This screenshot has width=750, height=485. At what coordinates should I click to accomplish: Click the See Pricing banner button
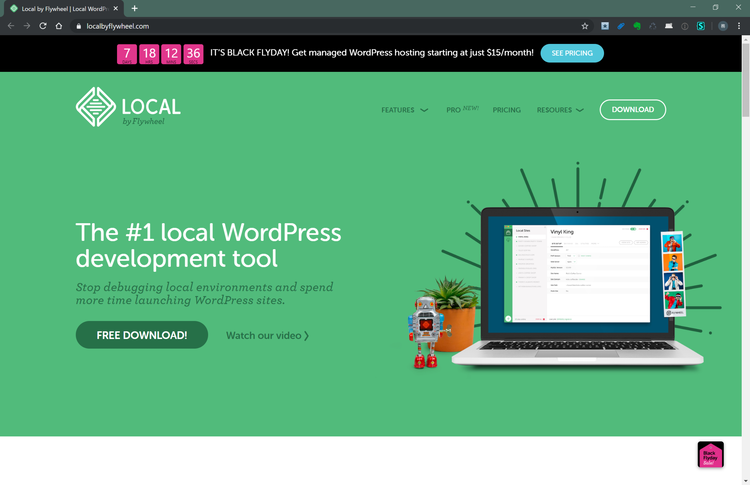(571, 53)
